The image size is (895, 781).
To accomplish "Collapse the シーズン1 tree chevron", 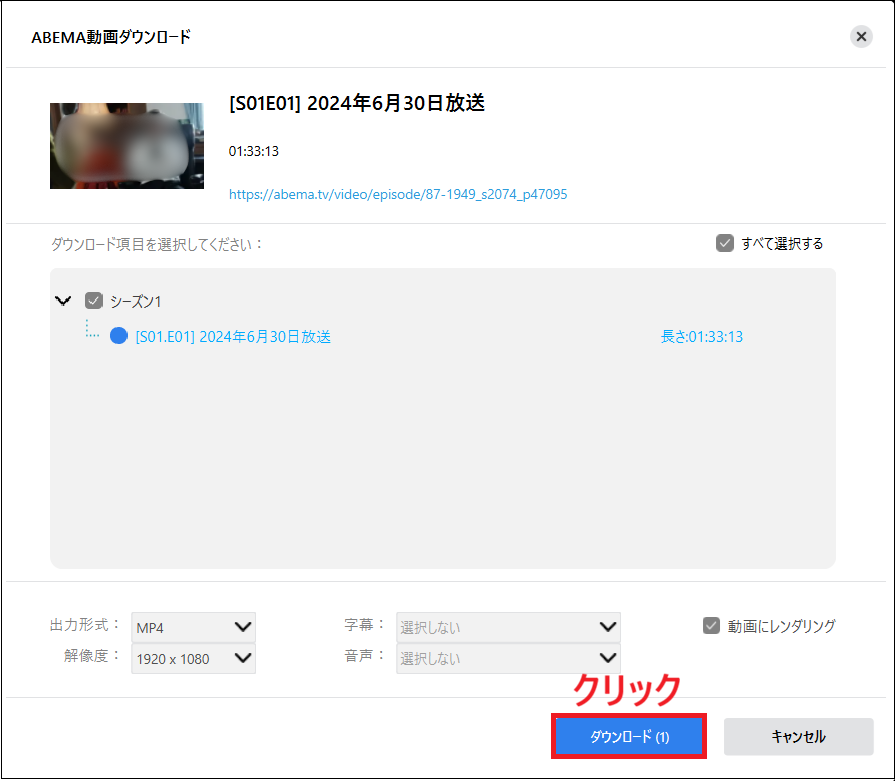I will (63, 301).
